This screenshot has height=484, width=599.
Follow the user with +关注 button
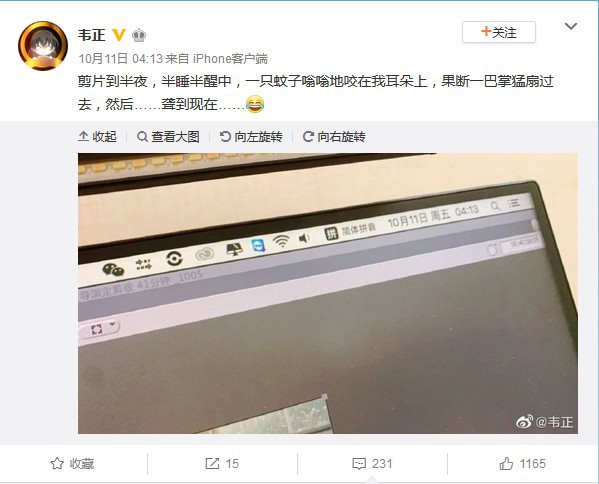point(499,32)
